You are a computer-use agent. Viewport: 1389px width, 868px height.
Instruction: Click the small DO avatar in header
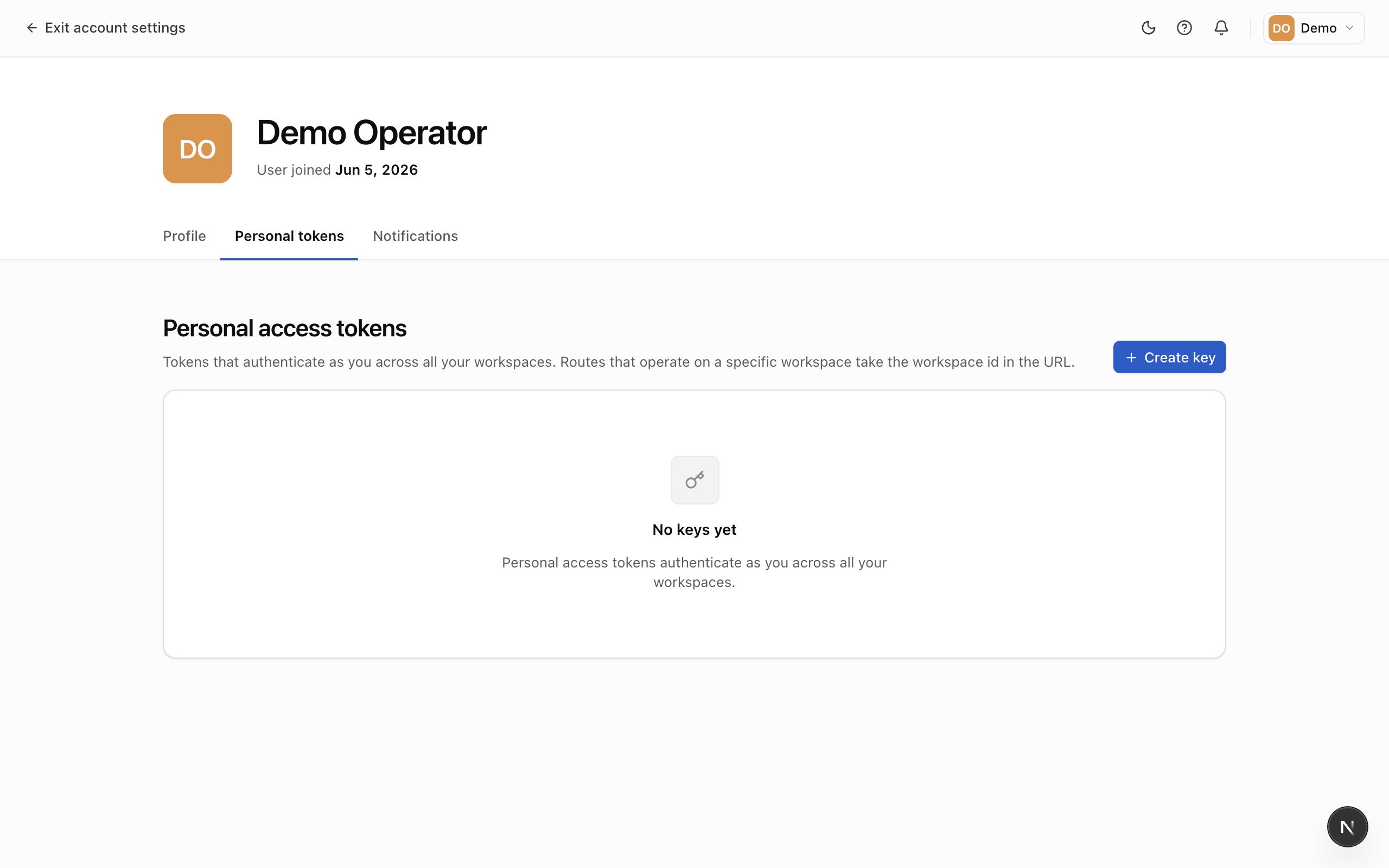(x=1281, y=28)
